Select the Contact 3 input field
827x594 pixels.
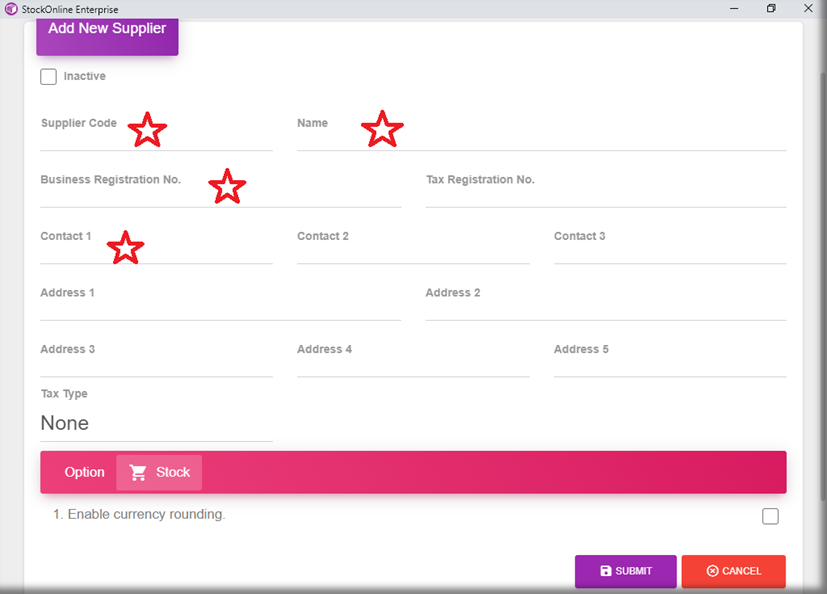coord(669,252)
